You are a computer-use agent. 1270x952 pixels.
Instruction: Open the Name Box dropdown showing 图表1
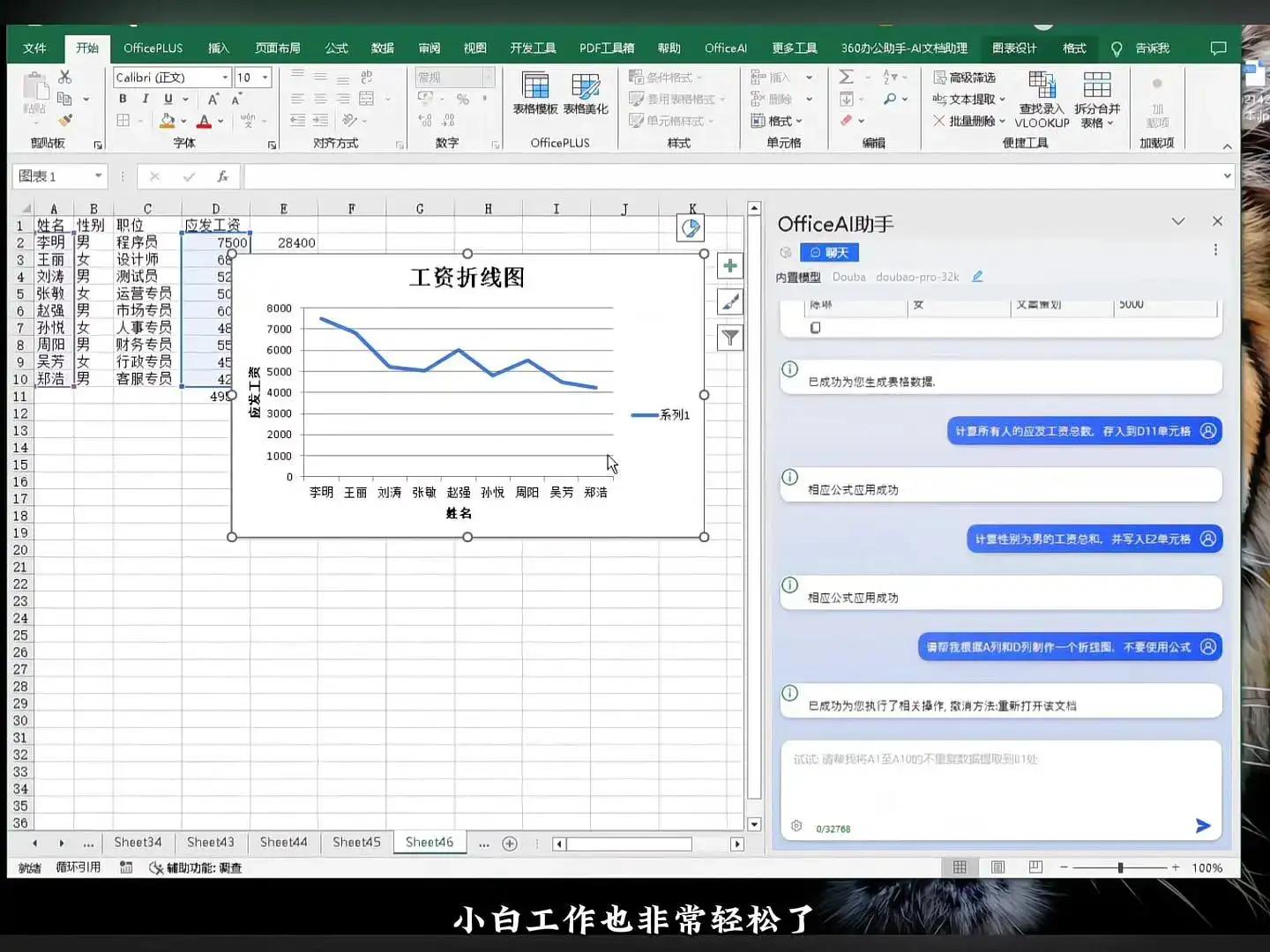[96, 175]
